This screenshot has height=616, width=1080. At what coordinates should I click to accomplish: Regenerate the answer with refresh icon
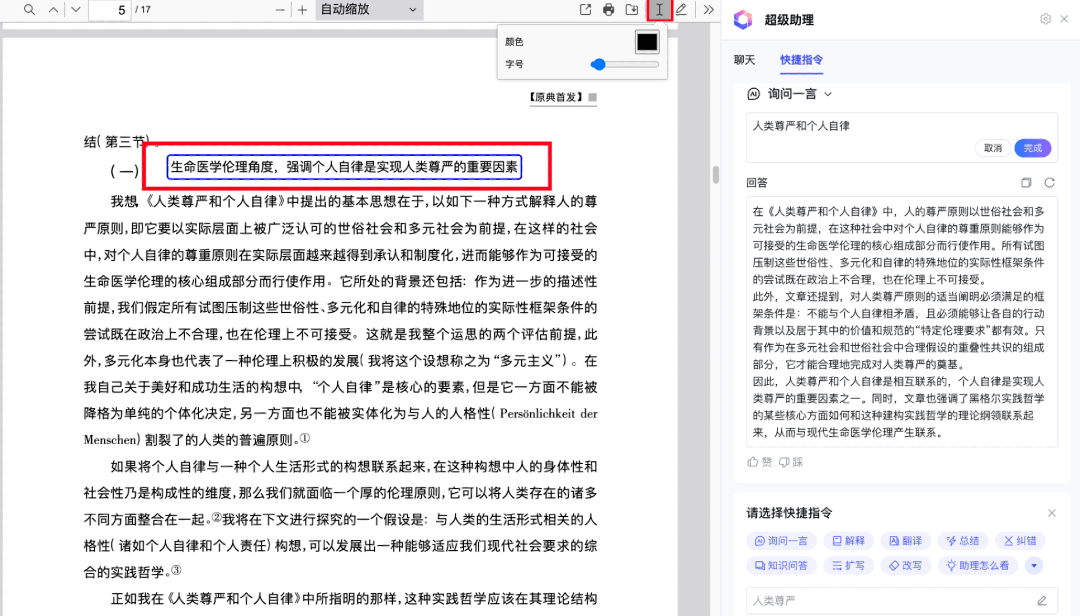point(1049,183)
